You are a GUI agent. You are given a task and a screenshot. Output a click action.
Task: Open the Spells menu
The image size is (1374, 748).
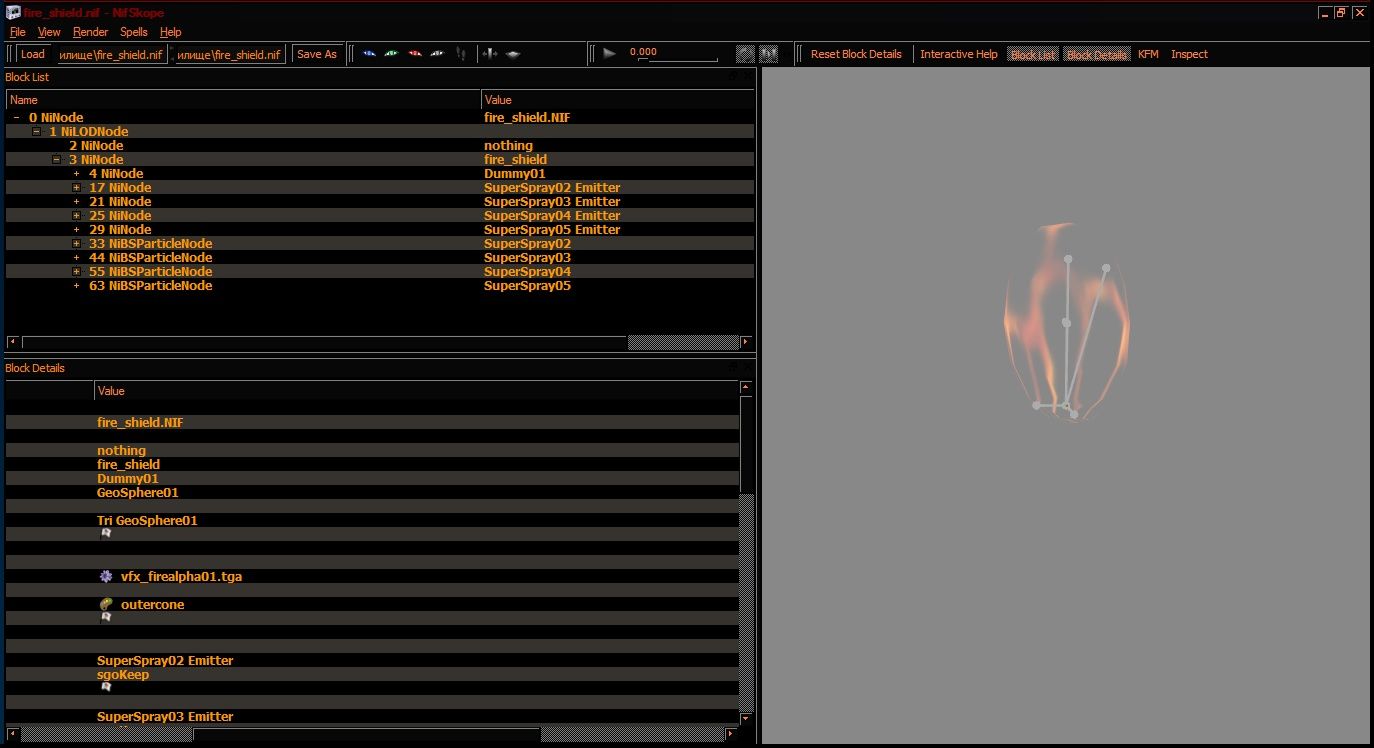[134, 32]
